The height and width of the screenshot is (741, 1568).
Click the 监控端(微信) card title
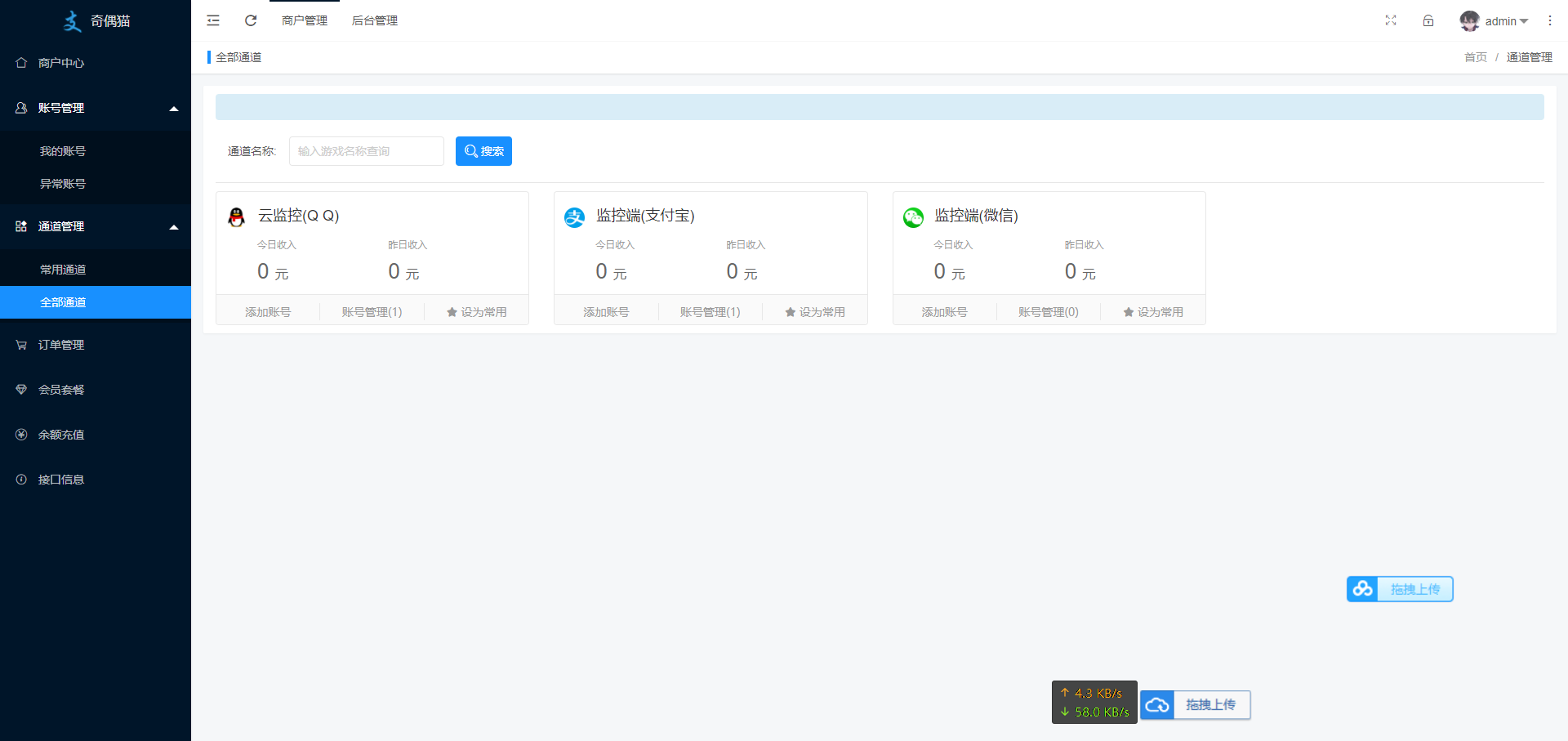coord(976,216)
